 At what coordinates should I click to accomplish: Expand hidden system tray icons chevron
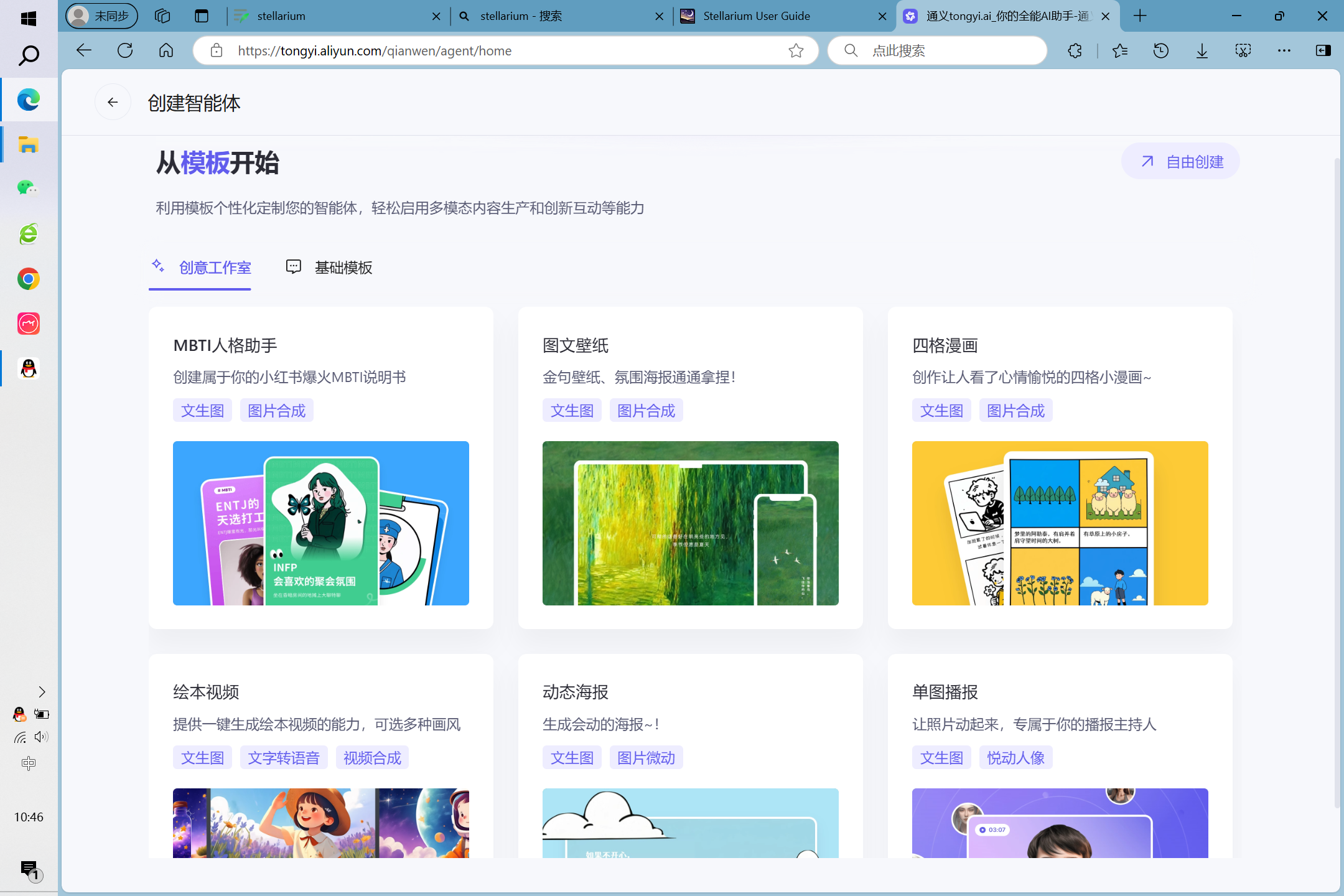[42, 692]
